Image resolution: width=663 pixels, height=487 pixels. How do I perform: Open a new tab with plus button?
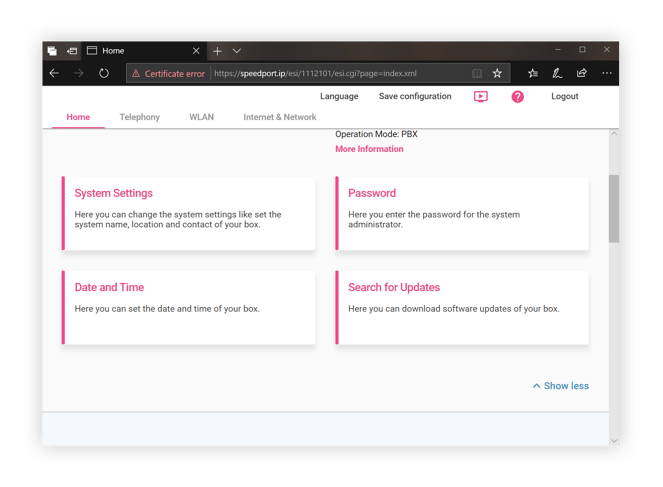(x=217, y=50)
